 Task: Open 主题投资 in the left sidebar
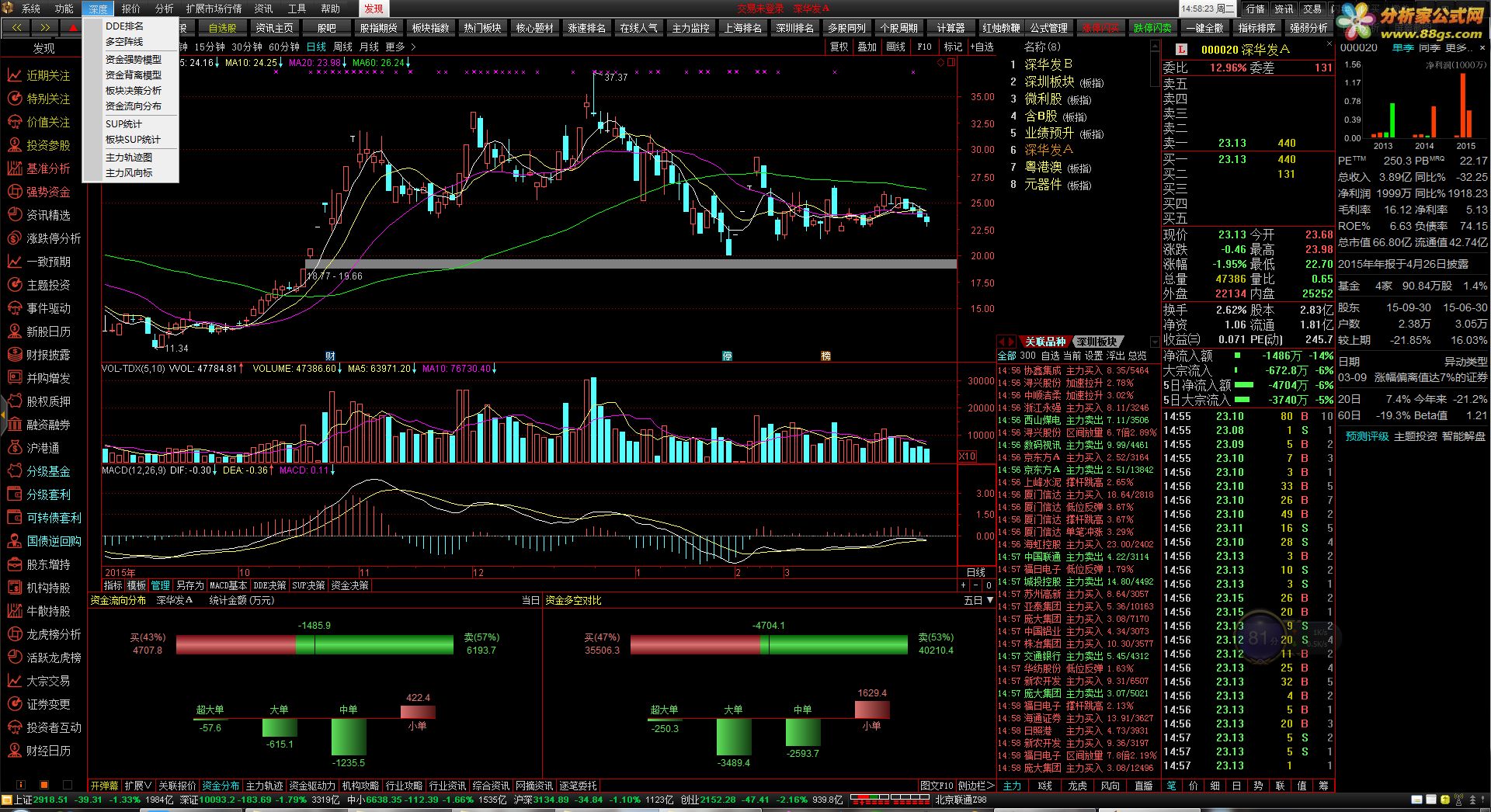point(48,285)
